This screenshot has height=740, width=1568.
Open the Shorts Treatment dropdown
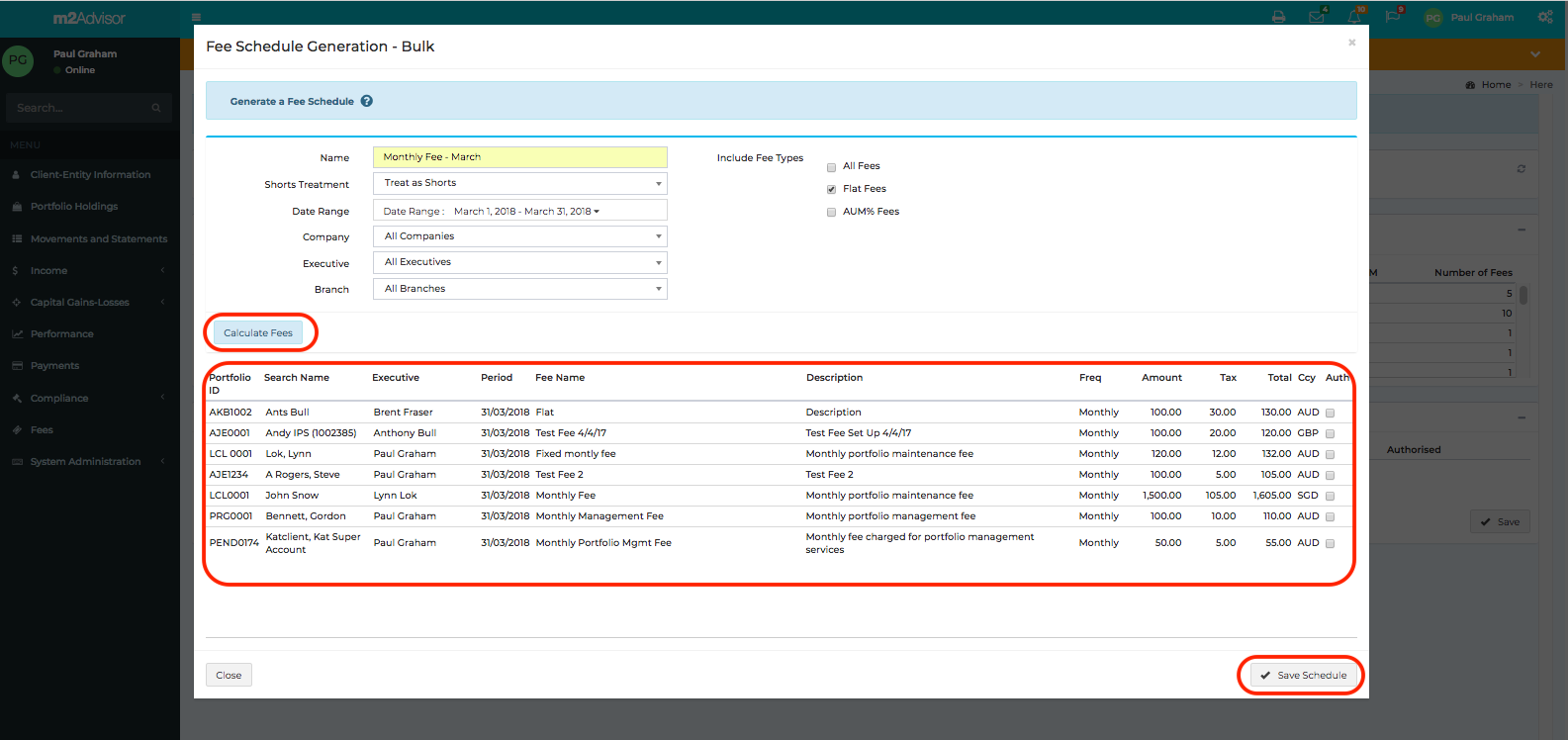(x=519, y=183)
